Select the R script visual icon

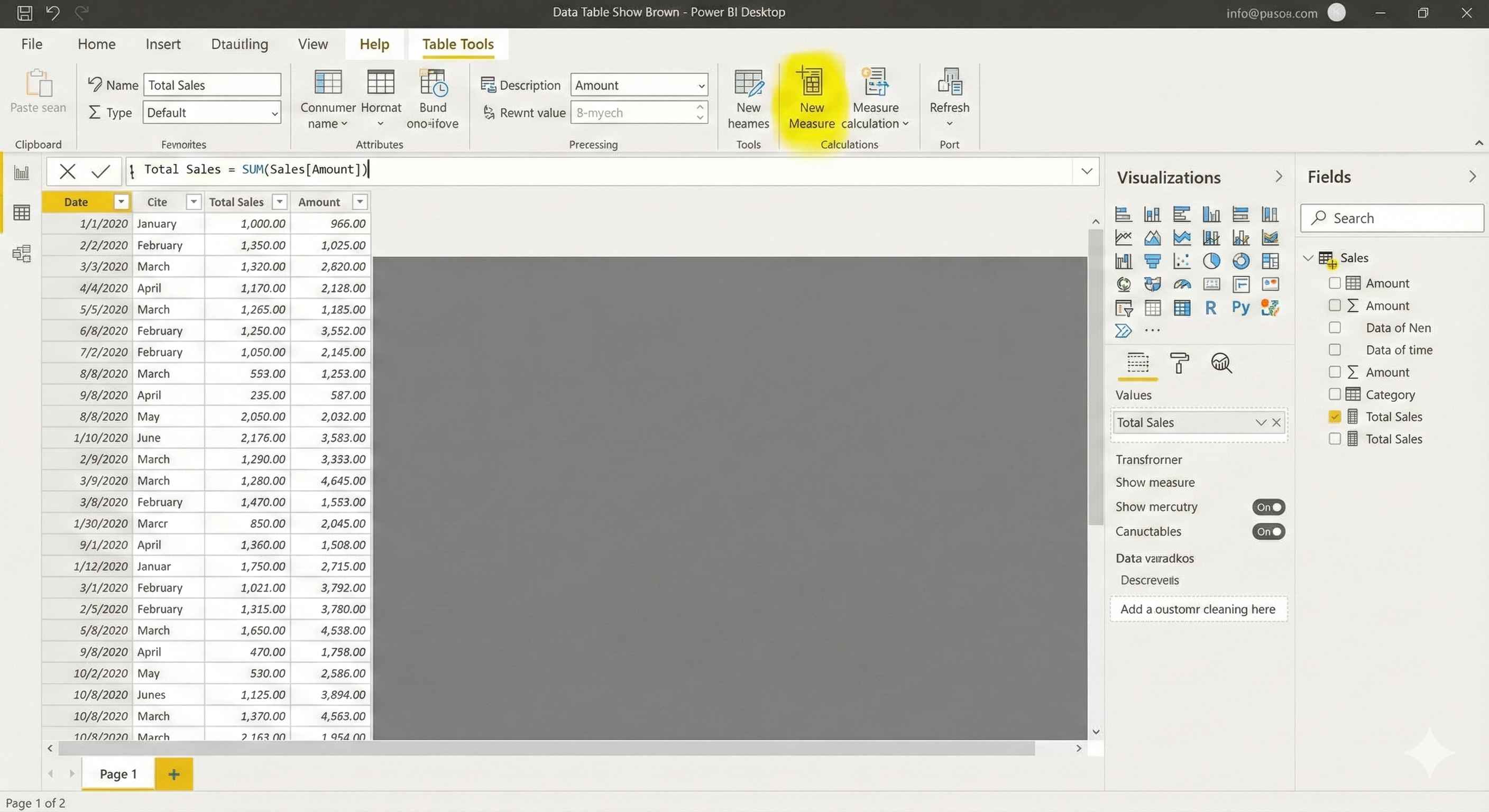pos(1210,308)
